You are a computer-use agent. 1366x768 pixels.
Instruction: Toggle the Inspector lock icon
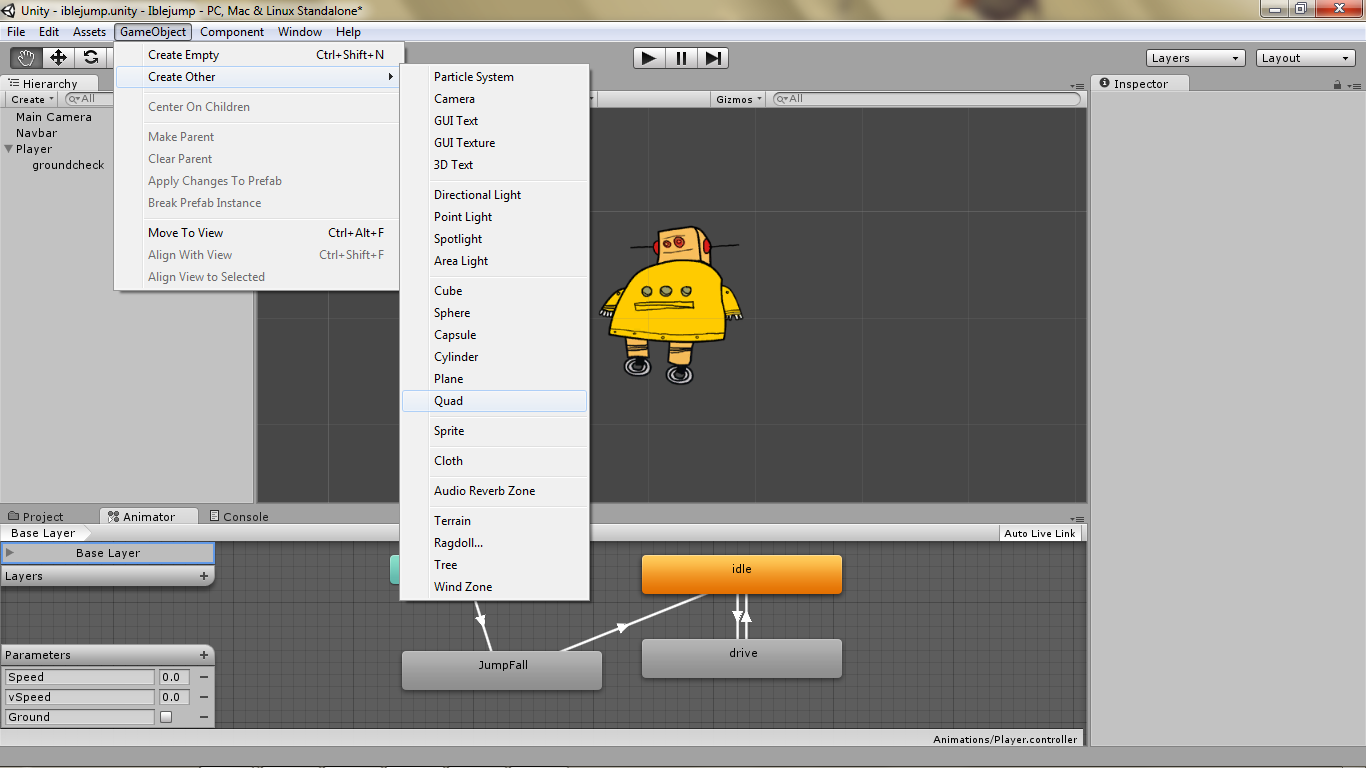[1337, 83]
